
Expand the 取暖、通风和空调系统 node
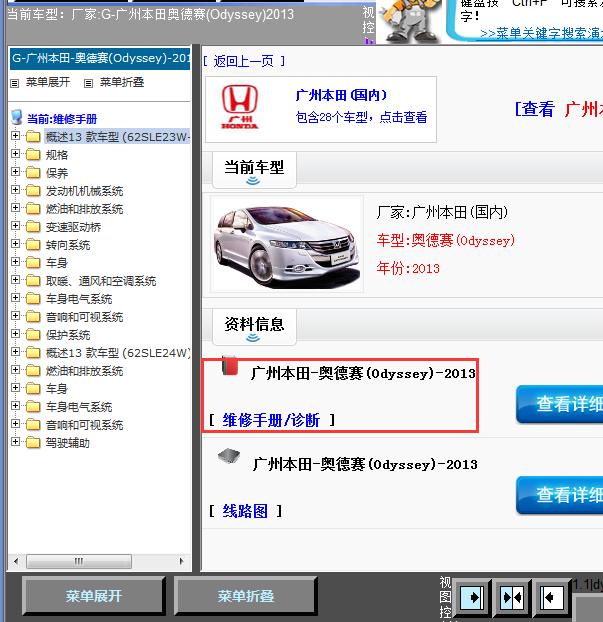click(15, 280)
